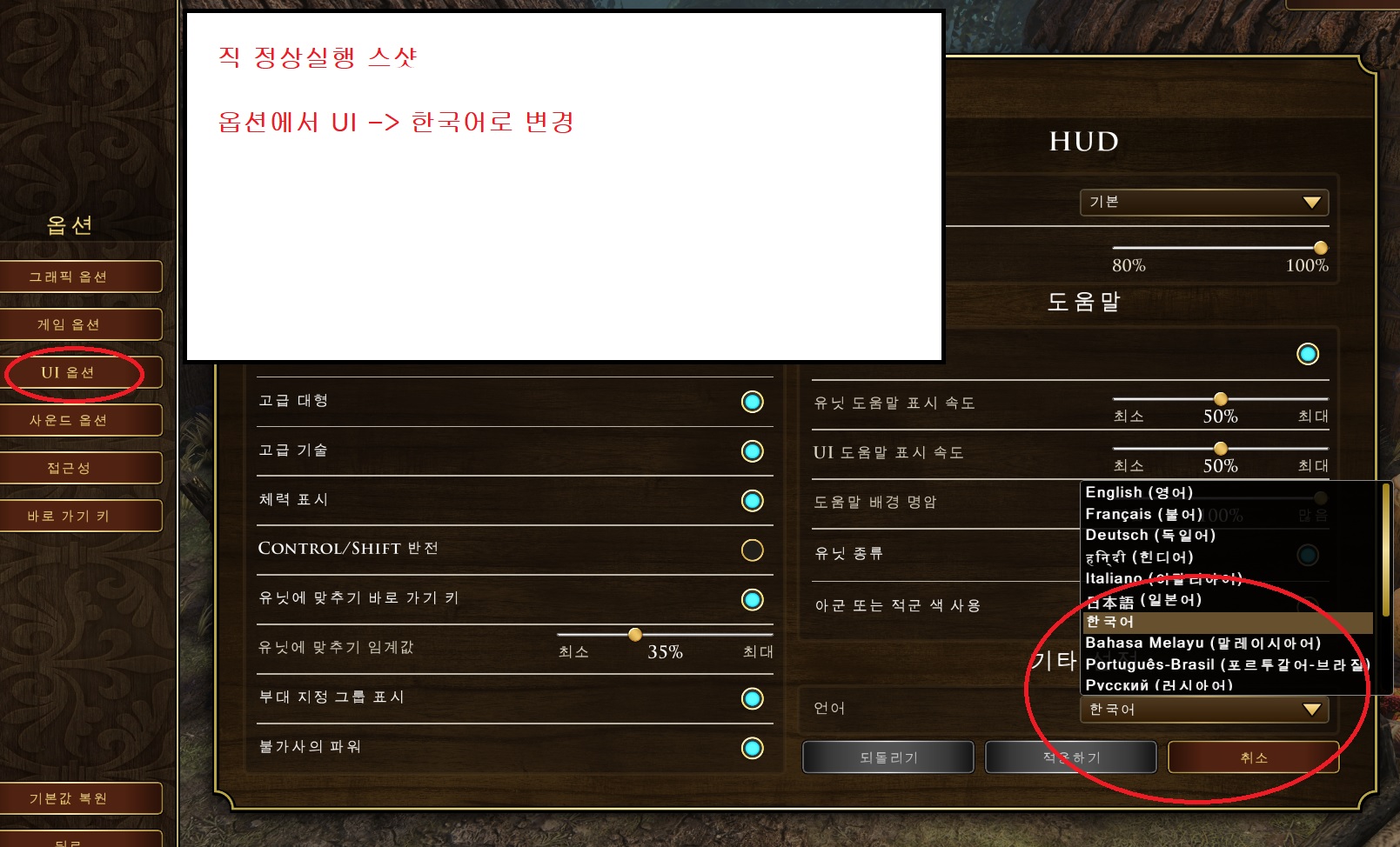Toggle 불가사의 파워 option

(x=753, y=749)
